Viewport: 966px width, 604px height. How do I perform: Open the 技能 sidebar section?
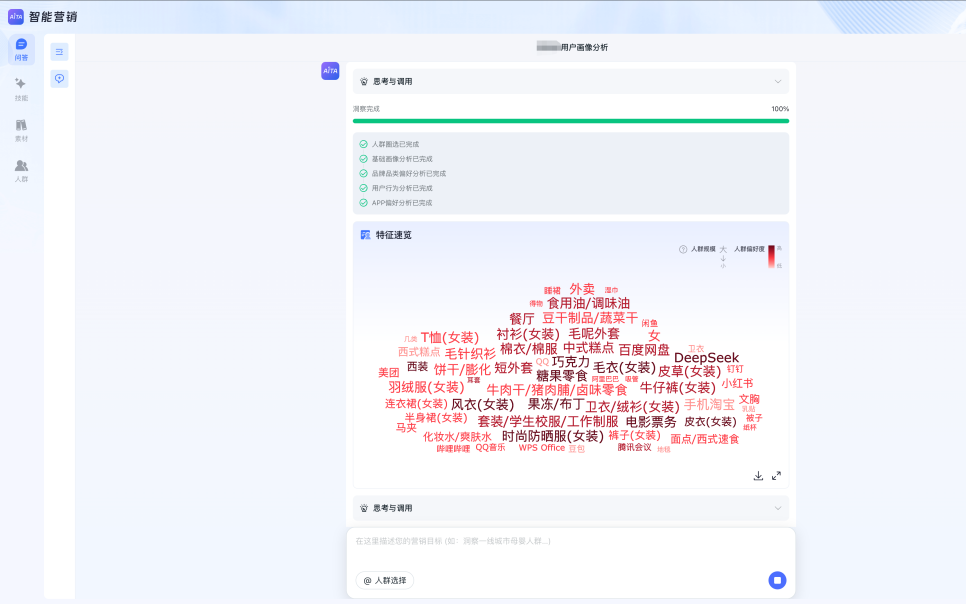(x=22, y=89)
